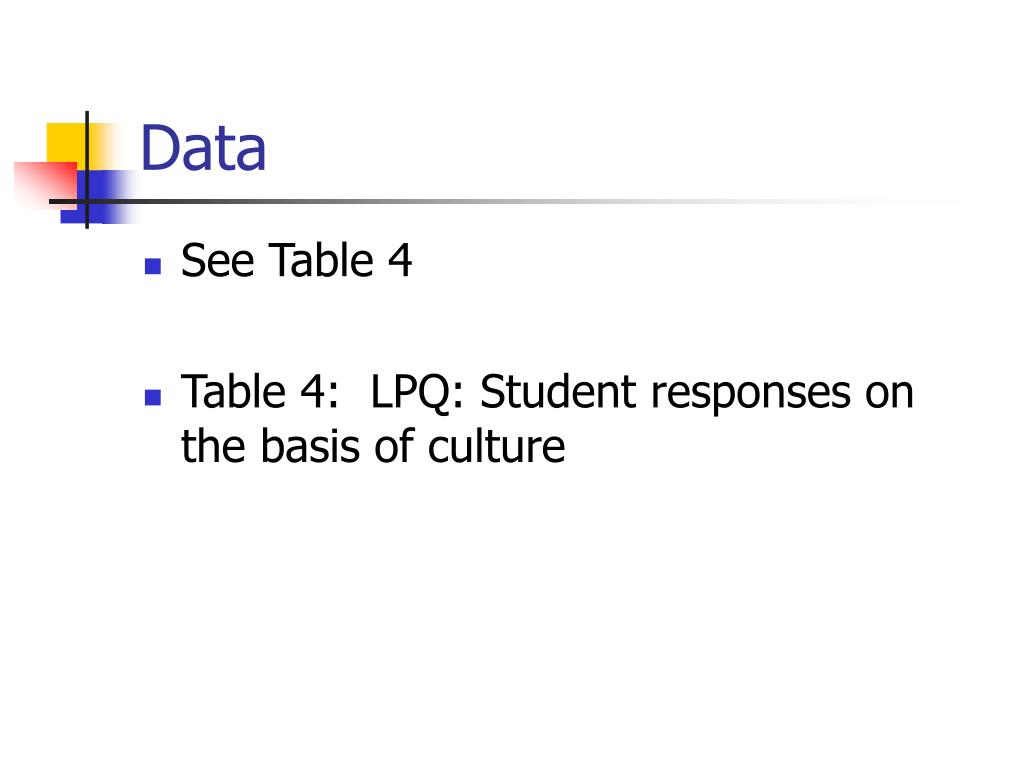Click the 'See Table 4' text

pos(296,260)
